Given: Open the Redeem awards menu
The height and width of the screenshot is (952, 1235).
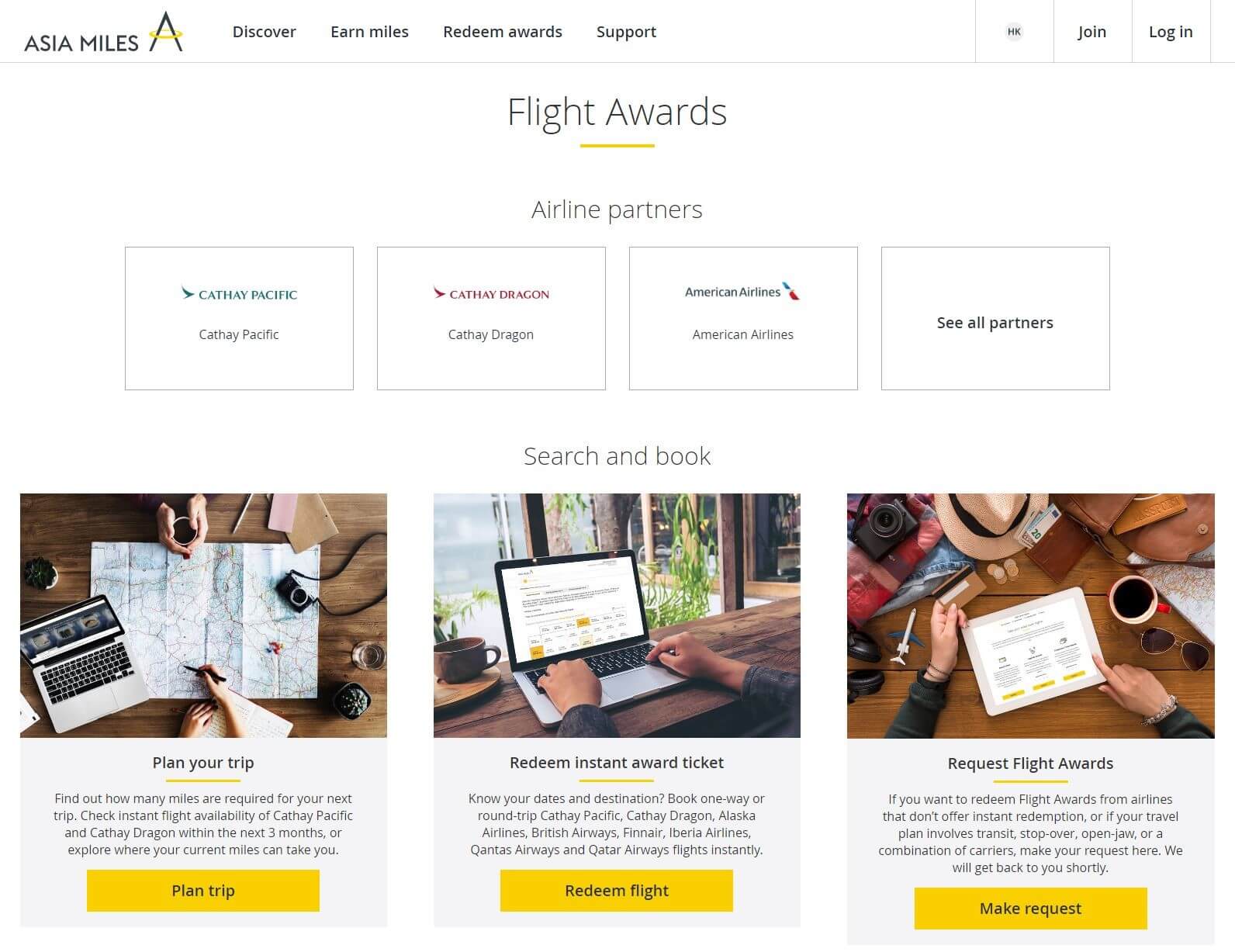Looking at the screenshot, I should [503, 32].
